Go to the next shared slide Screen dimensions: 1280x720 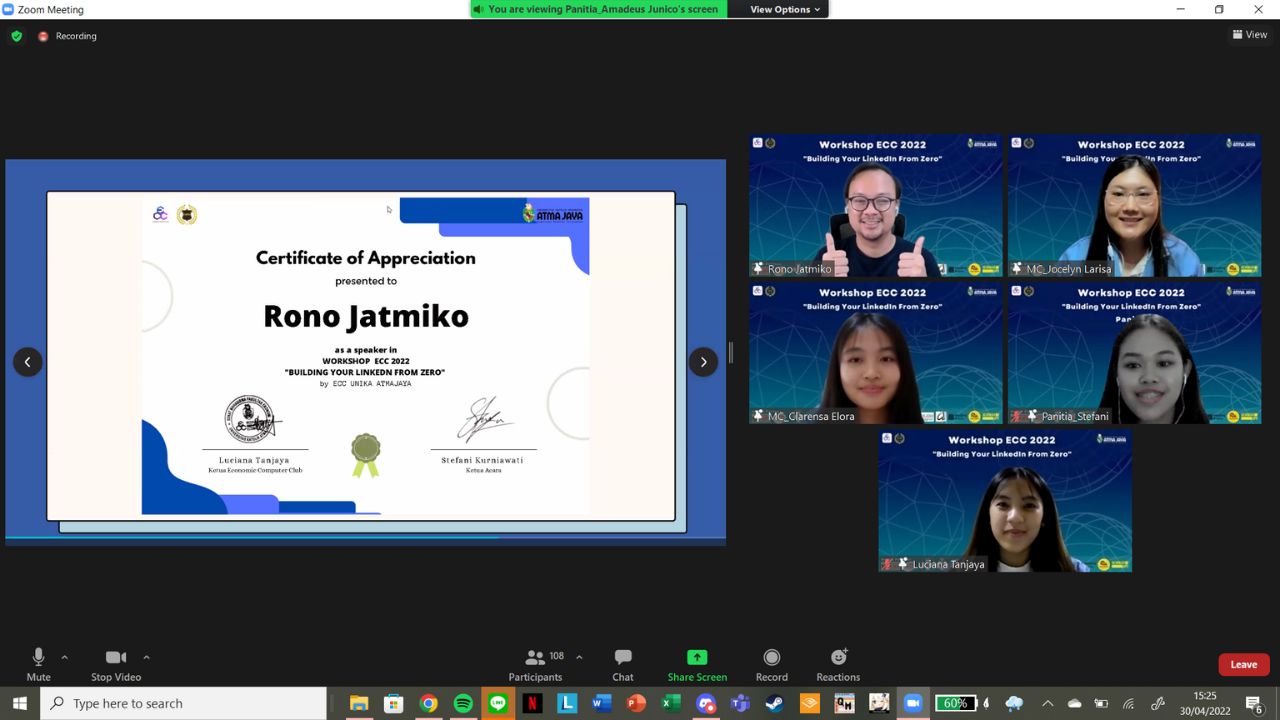pyautogui.click(x=703, y=362)
